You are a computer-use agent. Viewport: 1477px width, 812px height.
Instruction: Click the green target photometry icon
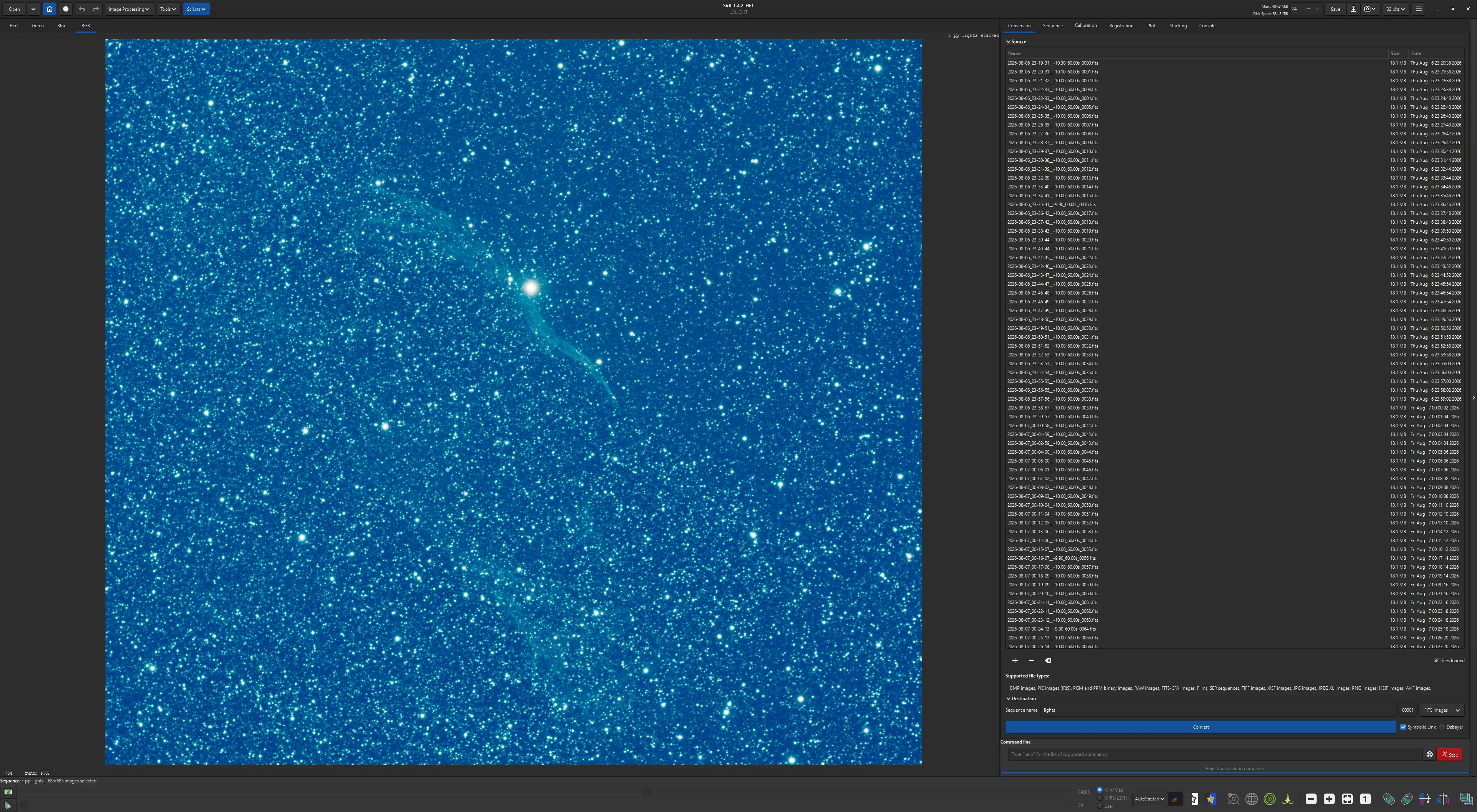click(x=1269, y=799)
